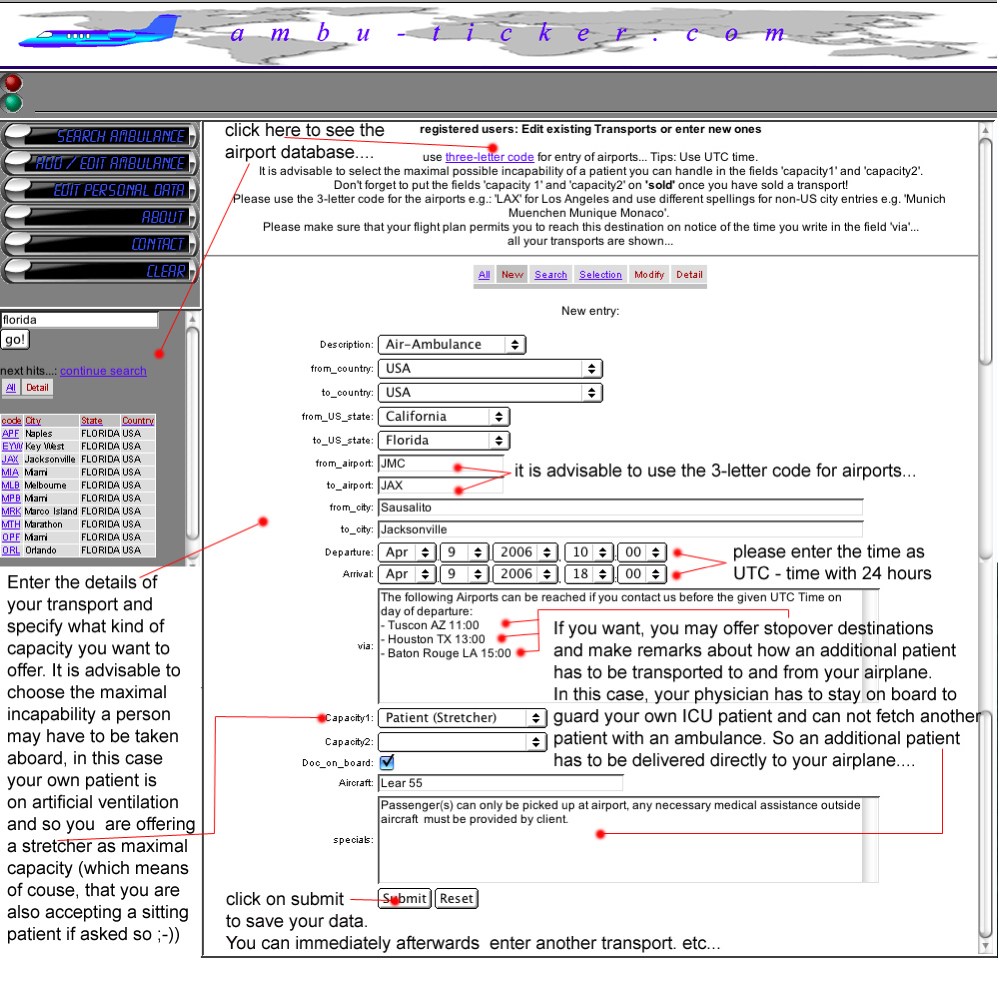
Task: Follow the continue search link
Action: (103, 371)
